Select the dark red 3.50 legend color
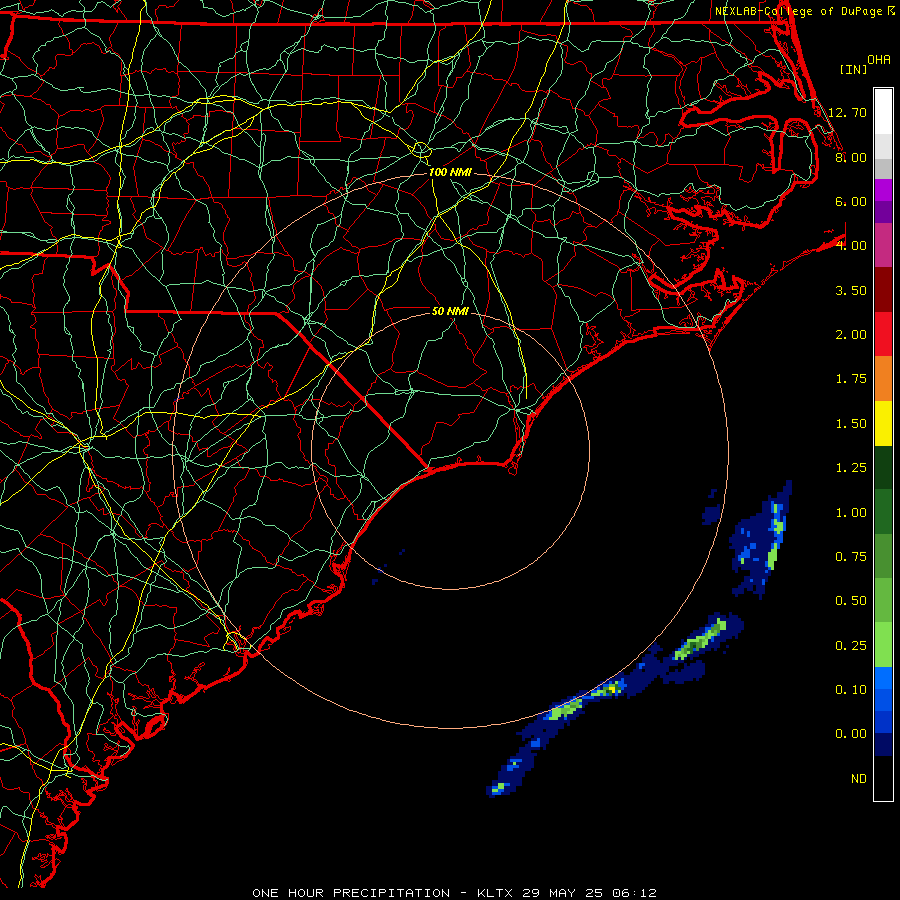The image size is (900, 900). pyautogui.click(x=883, y=290)
